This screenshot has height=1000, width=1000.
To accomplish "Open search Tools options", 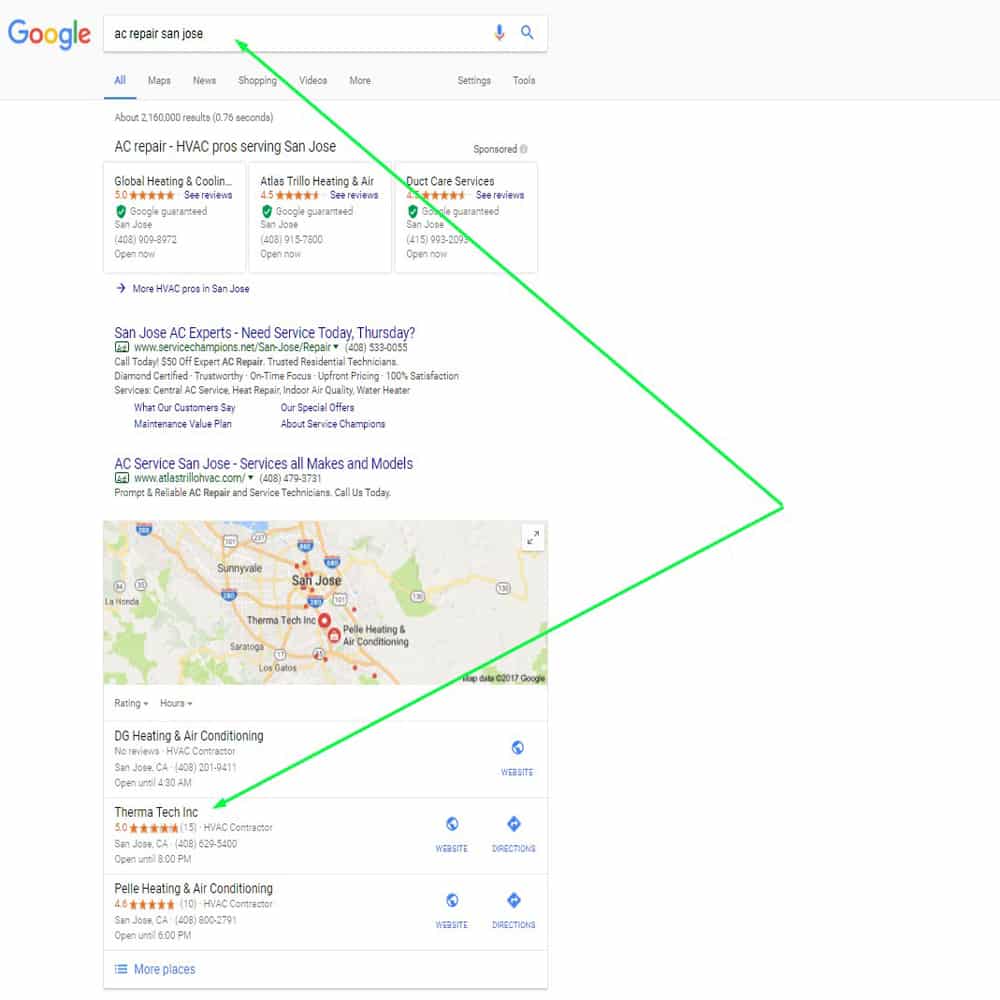I will click(524, 80).
